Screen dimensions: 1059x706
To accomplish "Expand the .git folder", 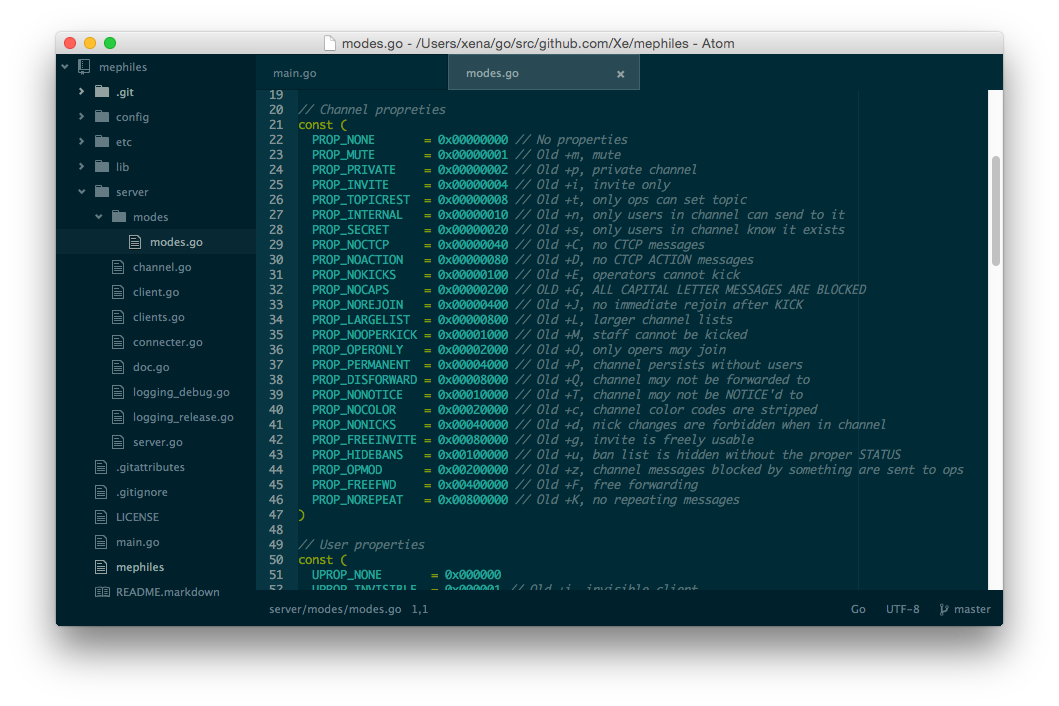I will (x=82, y=91).
